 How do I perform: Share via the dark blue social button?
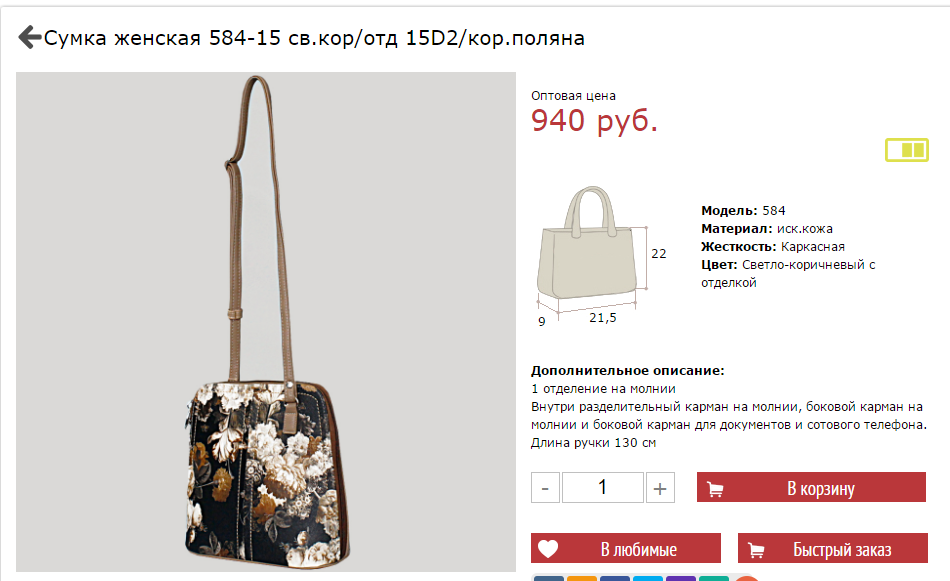(x=614, y=579)
